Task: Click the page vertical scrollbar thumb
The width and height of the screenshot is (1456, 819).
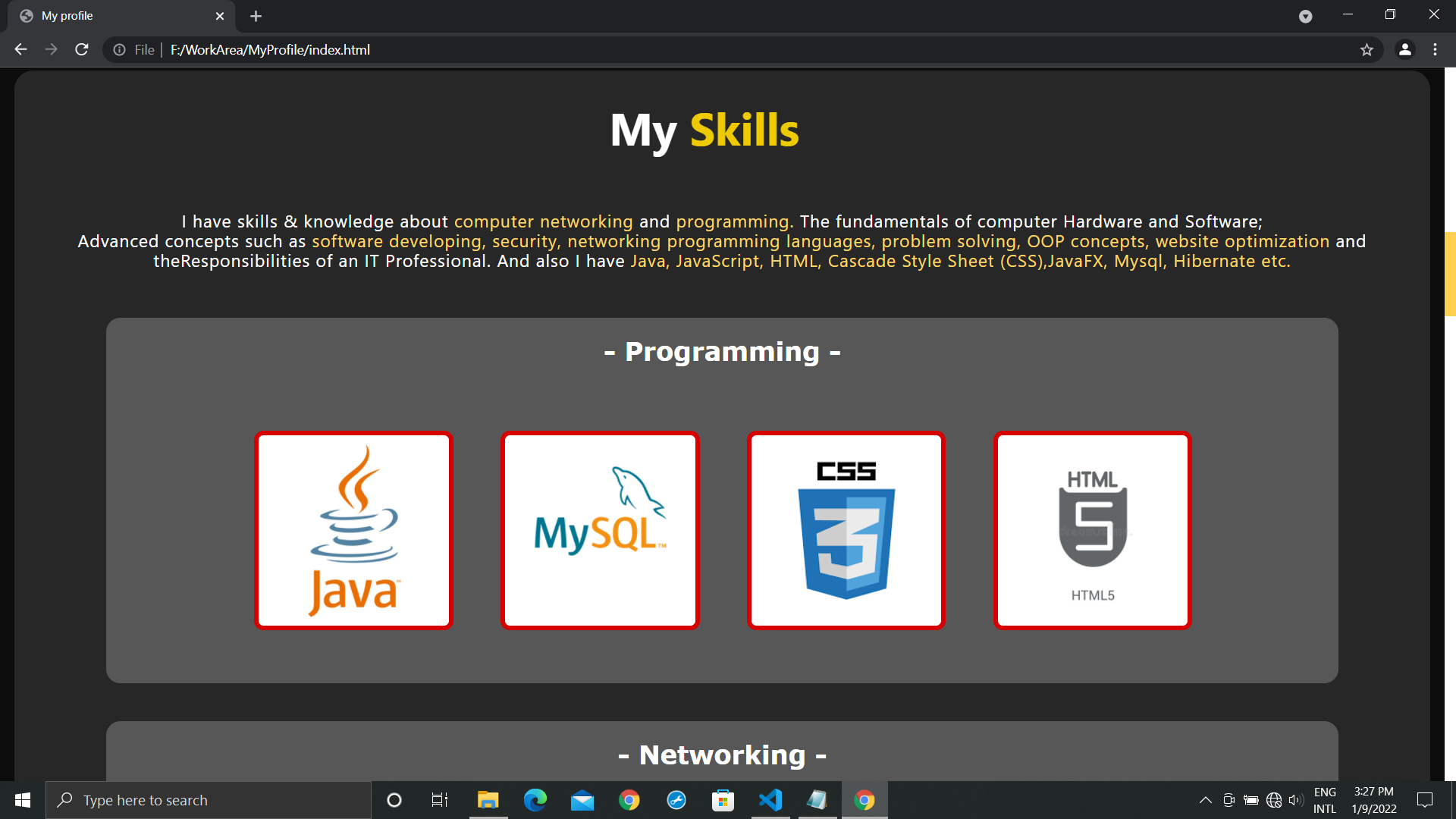Action: pyautogui.click(x=1450, y=273)
